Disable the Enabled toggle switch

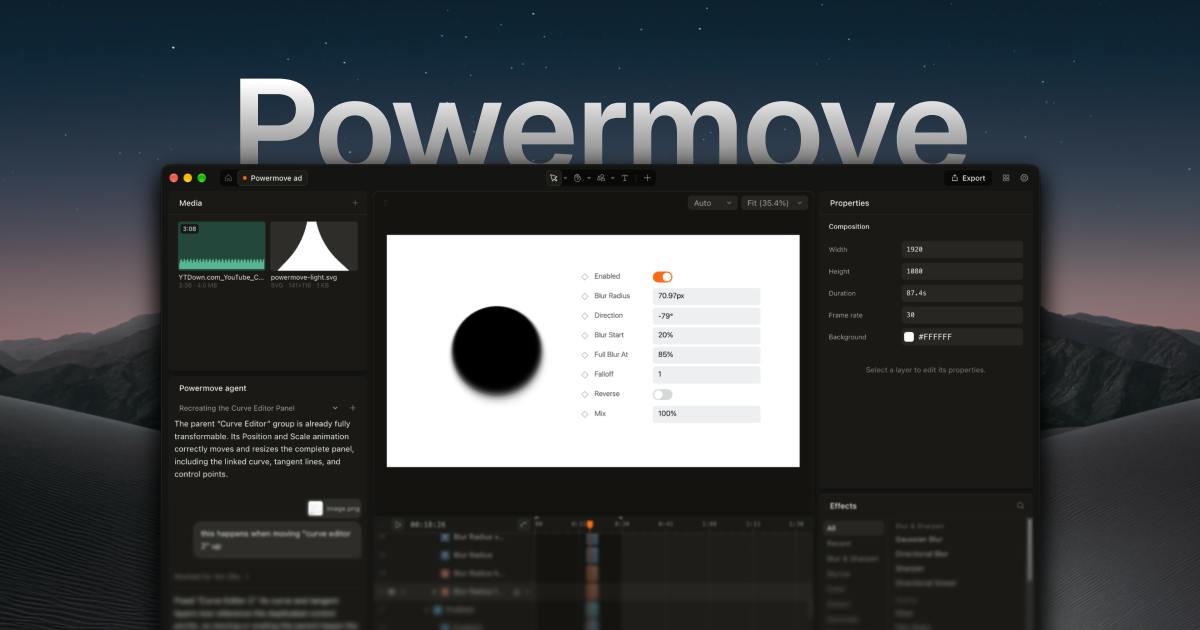[663, 277]
